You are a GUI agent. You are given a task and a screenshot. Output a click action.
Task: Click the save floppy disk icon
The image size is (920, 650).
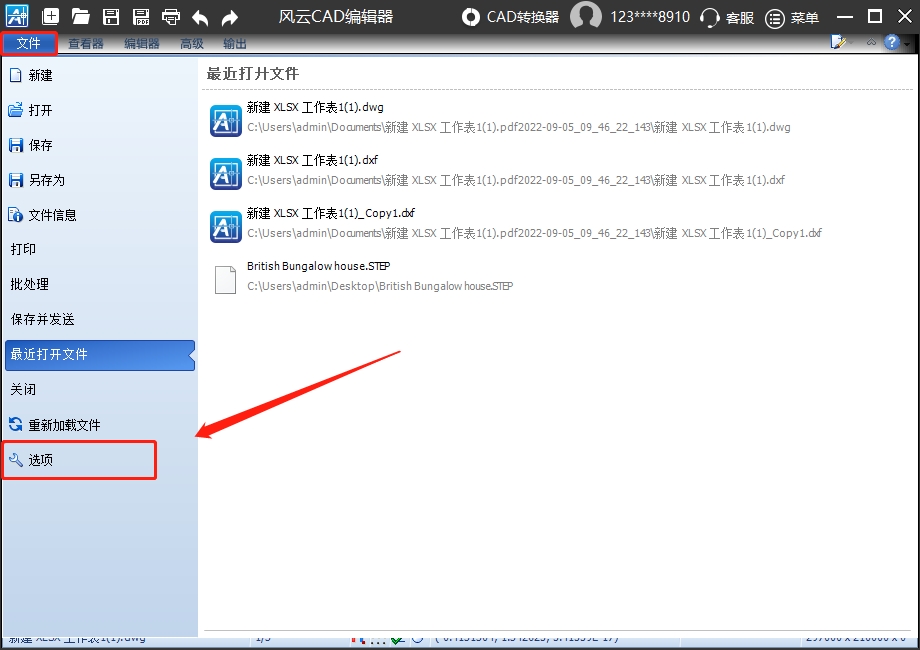[111, 17]
